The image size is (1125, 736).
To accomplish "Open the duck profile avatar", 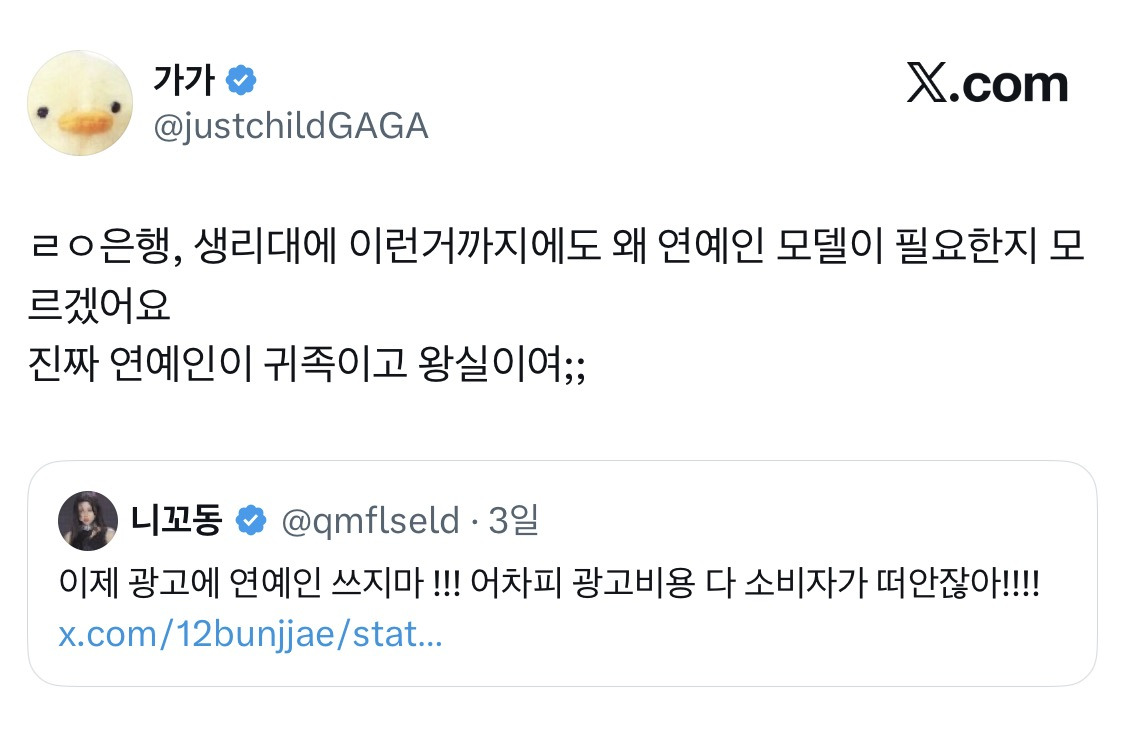I will click(80, 104).
